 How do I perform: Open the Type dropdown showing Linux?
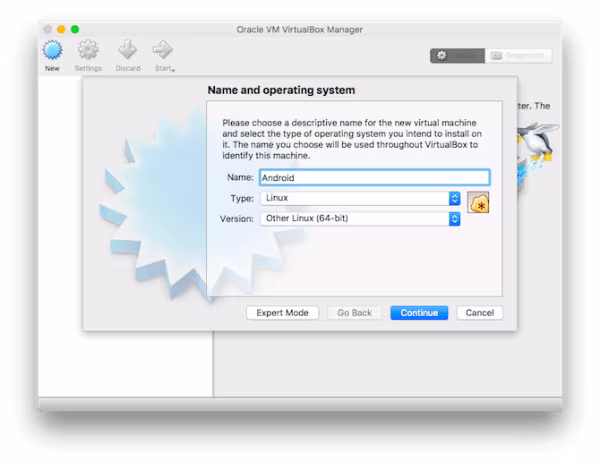pos(360,198)
